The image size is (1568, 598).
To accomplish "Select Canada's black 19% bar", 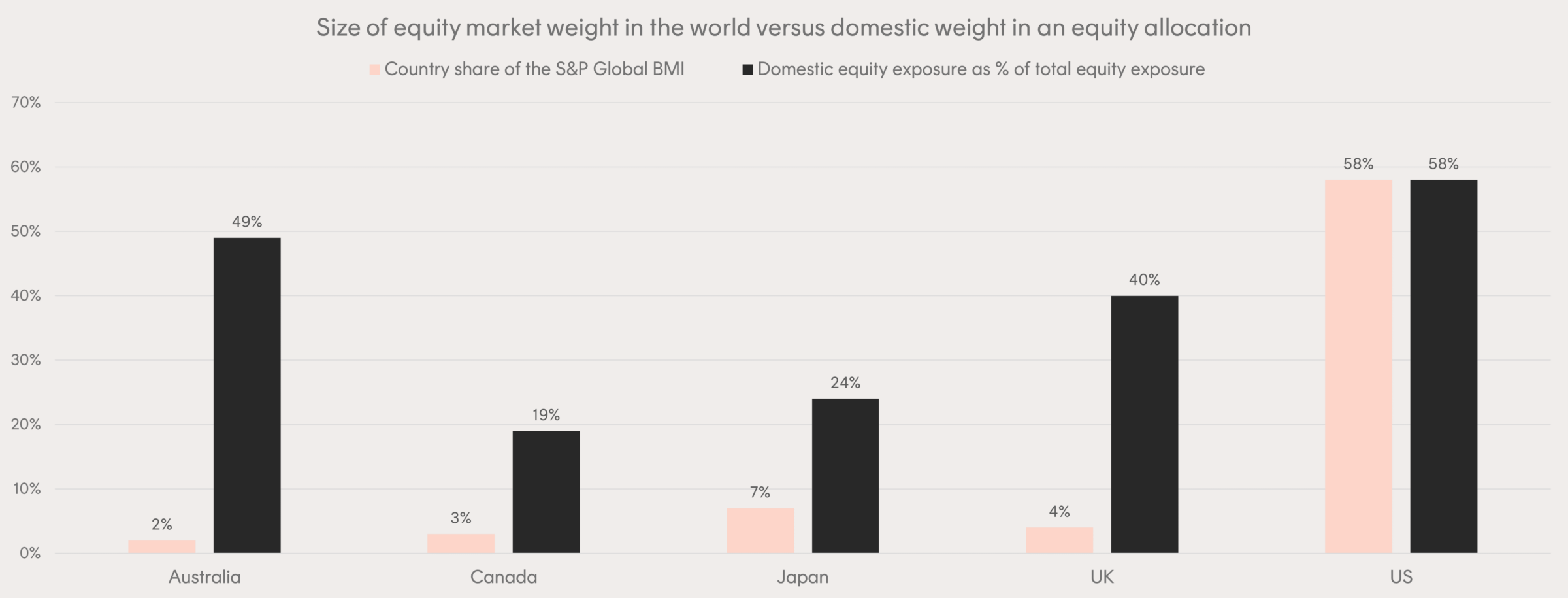I will pos(546,491).
